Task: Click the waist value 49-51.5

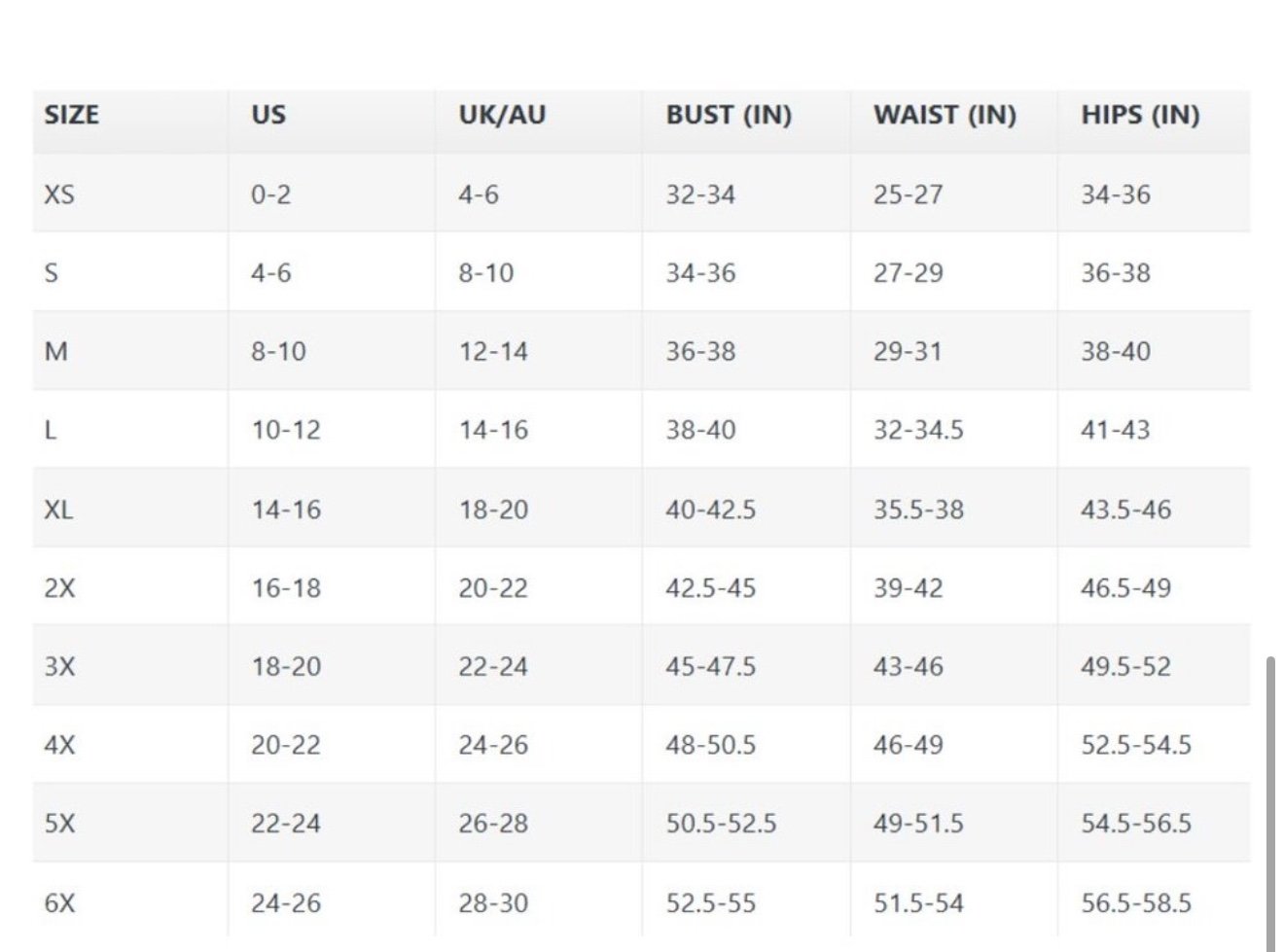Action: (918, 824)
